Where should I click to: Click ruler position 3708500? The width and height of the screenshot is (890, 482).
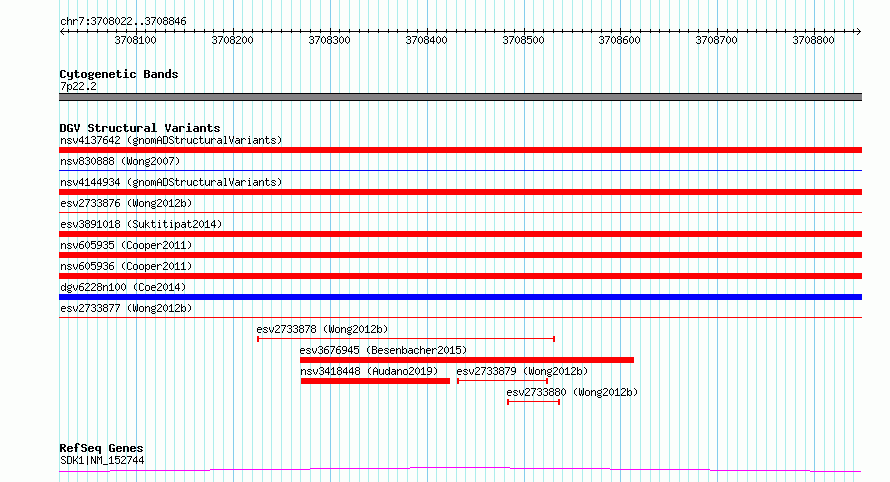pyautogui.click(x=523, y=40)
